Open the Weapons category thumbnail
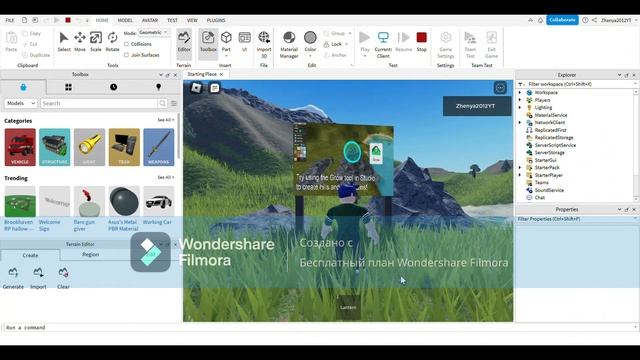Image resolution: width=640 pixels, height=360 pixels. pos(159,147)
